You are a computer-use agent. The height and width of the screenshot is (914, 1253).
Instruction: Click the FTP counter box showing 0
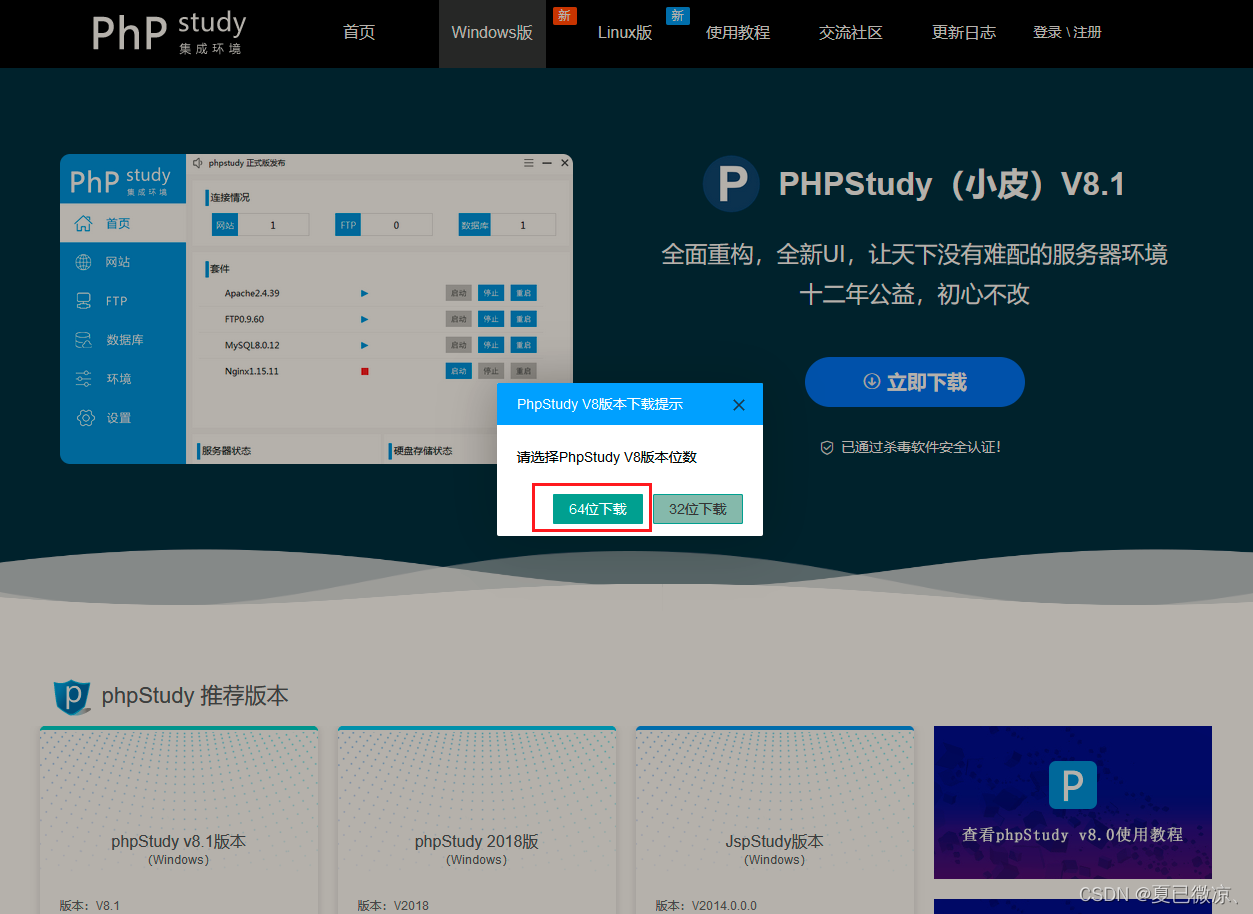[x=384, y=225]
